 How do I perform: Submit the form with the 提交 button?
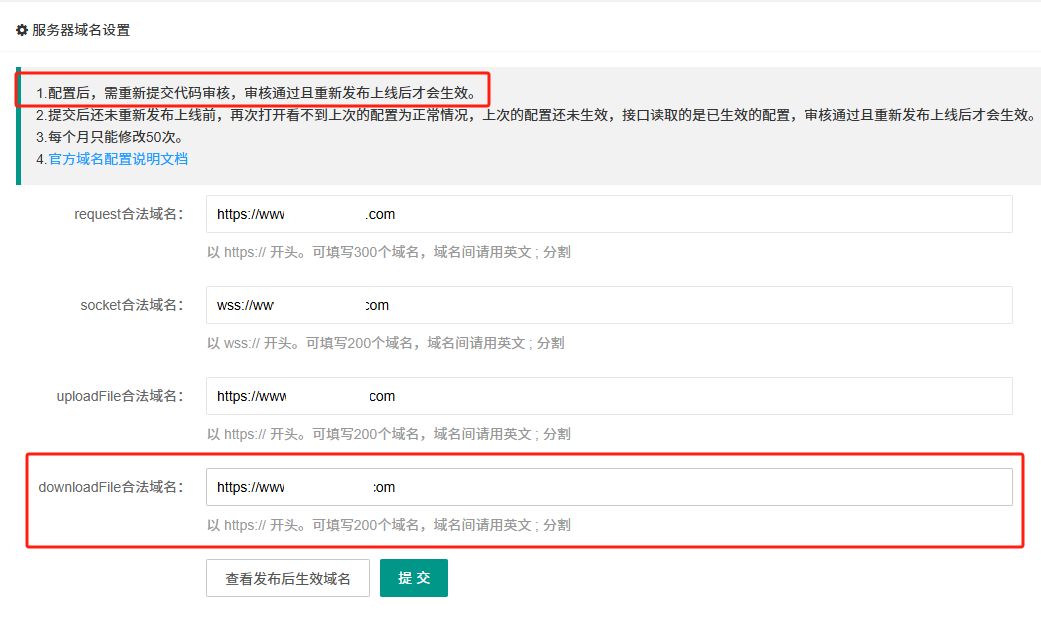coord(413,578)
